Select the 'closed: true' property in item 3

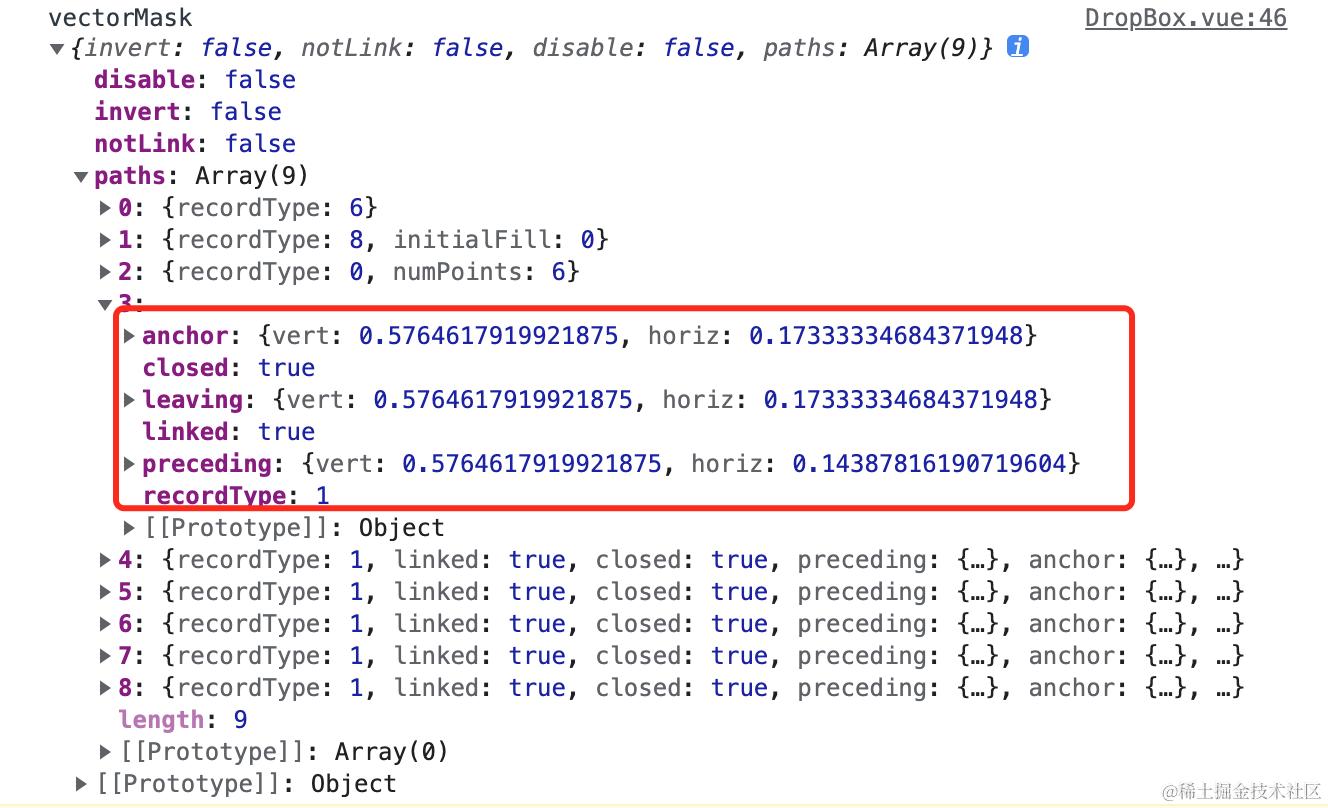[229, 368]
